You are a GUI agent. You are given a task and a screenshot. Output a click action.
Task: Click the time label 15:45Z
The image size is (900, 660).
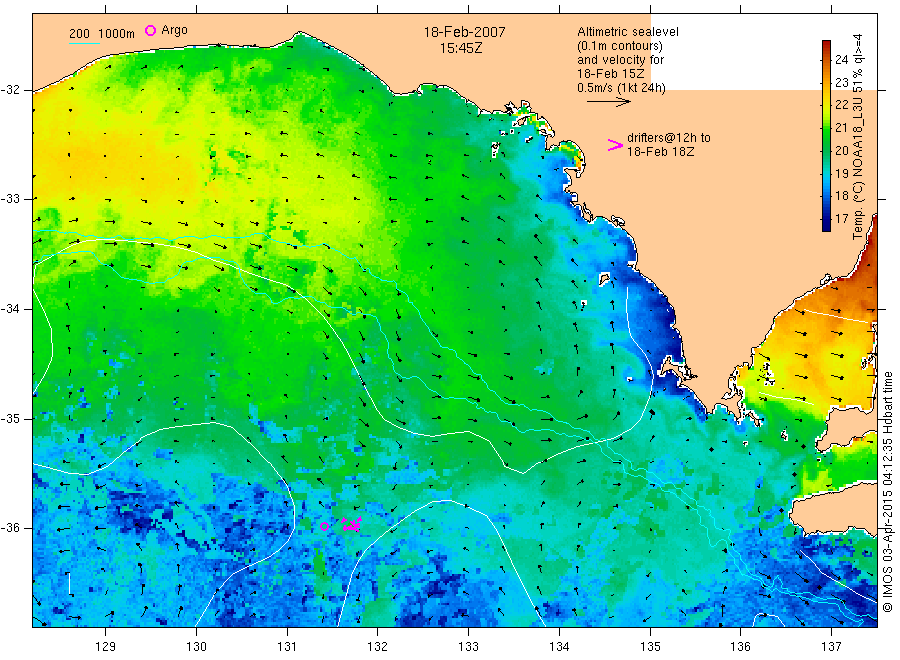pos(461,49)
